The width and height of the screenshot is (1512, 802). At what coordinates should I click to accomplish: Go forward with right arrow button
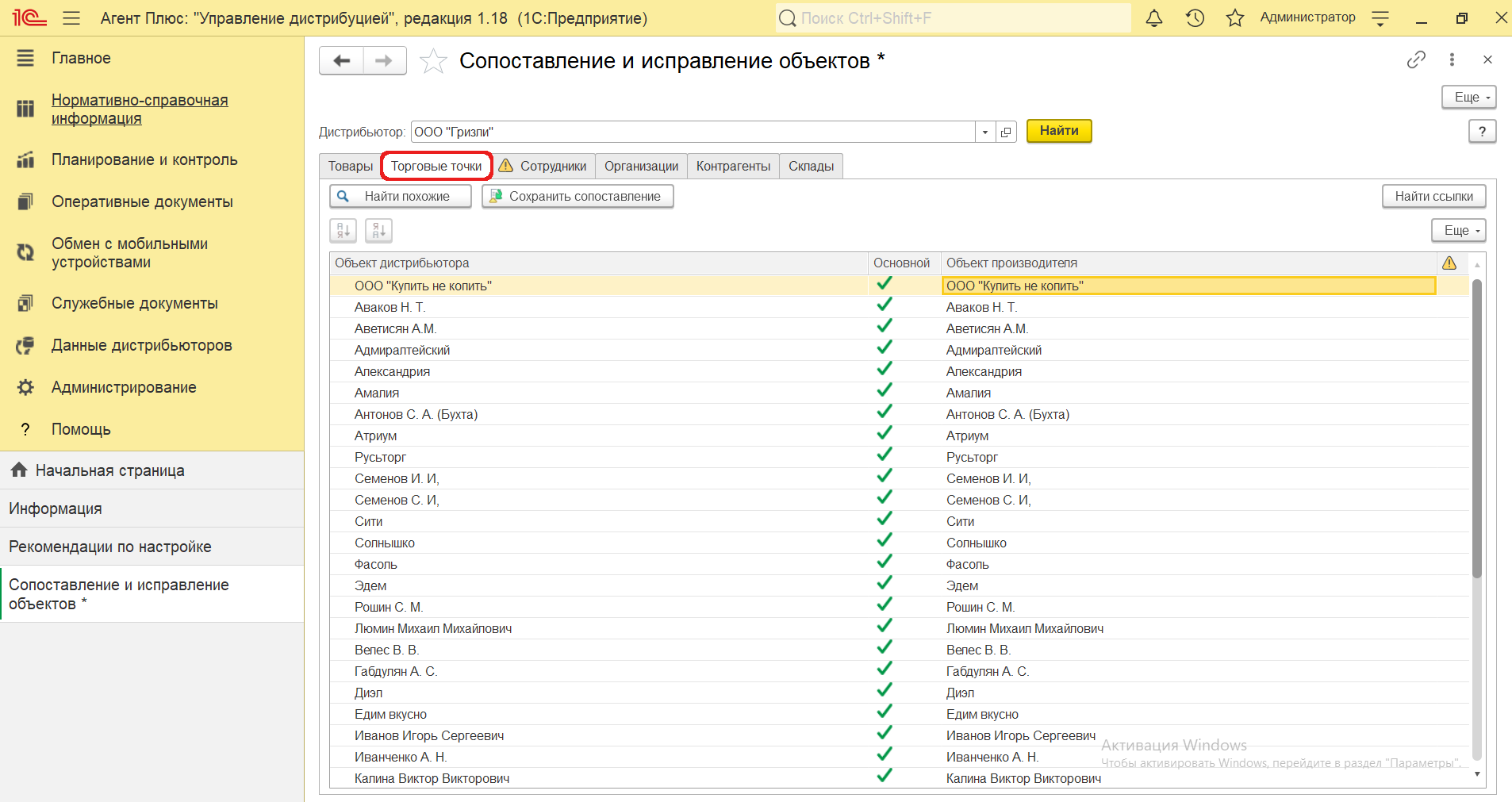(385, 60)
